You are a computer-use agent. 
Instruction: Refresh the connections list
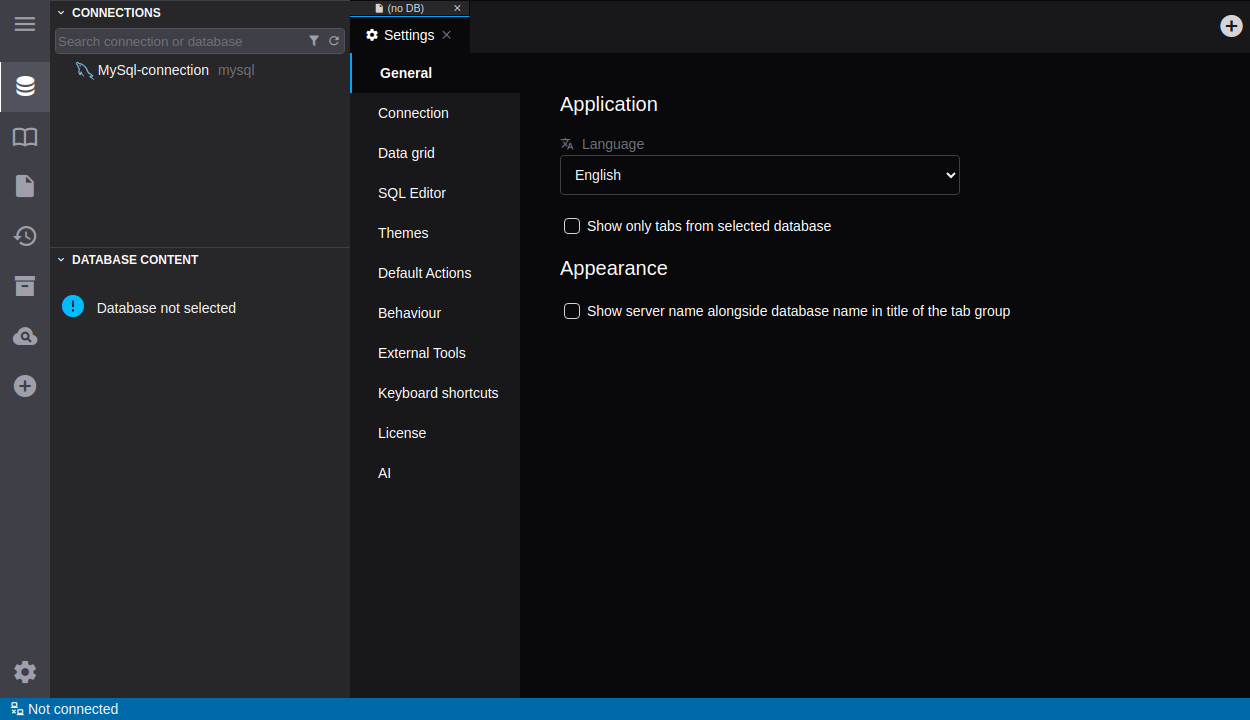pos(334,41)
